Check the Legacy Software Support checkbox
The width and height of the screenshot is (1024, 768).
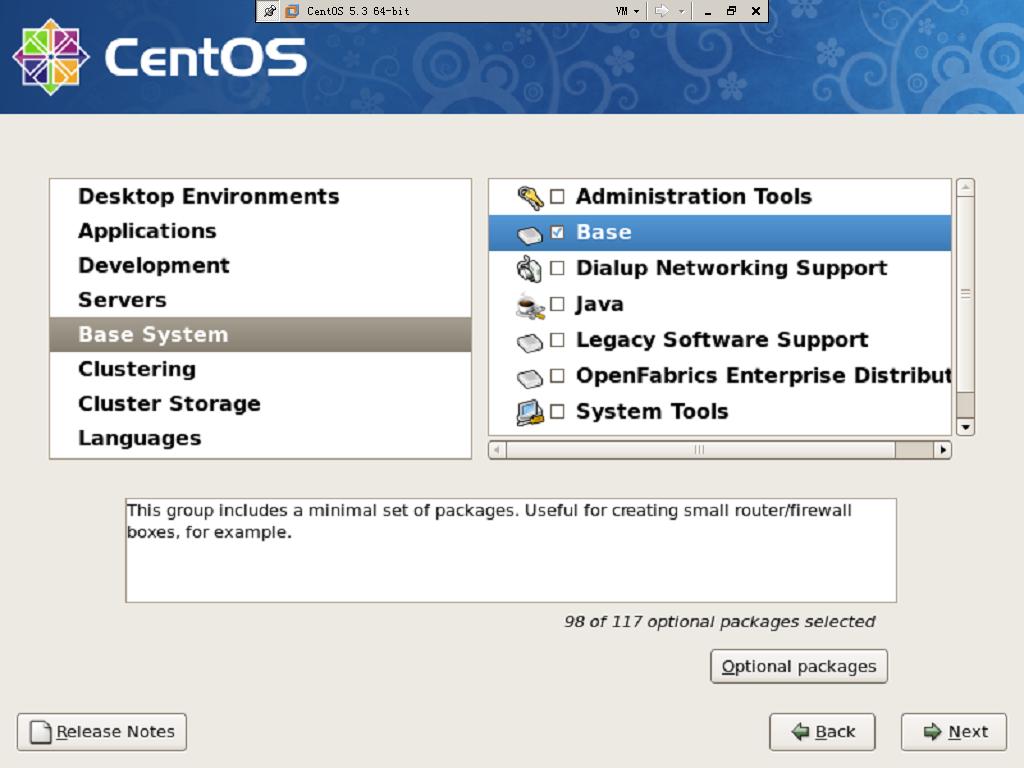point(557,340)
